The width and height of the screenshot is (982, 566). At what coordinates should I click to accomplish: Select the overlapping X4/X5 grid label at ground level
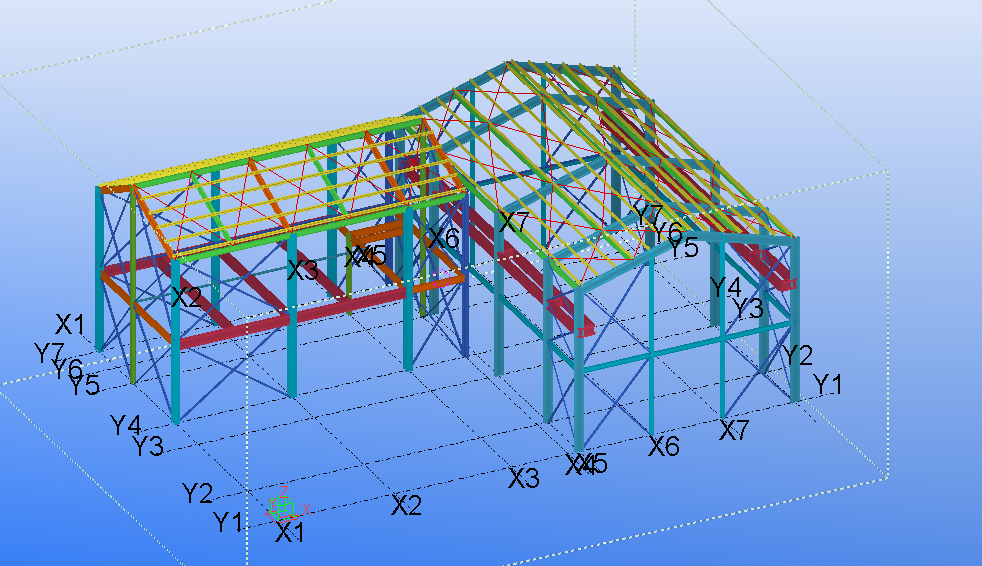pos(586,464)
